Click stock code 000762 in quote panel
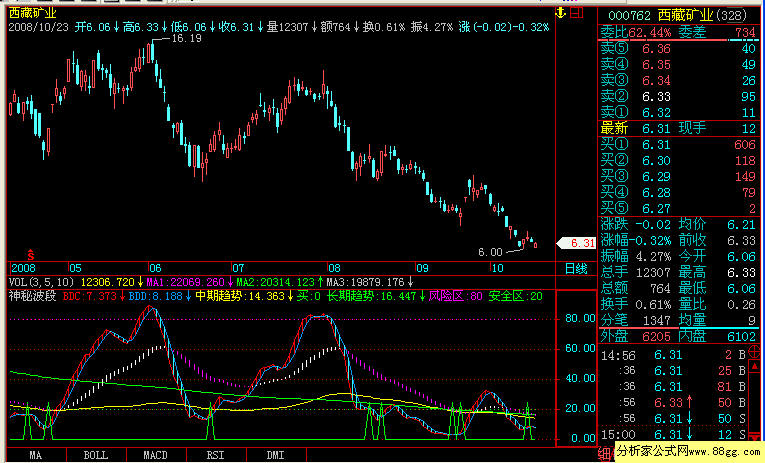The image size is (765, 463). click(x=629, y=16)
